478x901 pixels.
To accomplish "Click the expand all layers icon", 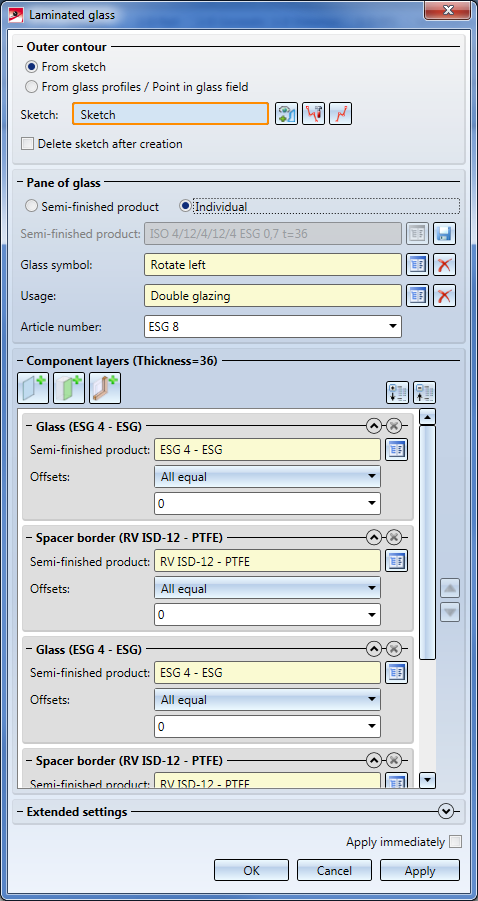I will 398,392.
